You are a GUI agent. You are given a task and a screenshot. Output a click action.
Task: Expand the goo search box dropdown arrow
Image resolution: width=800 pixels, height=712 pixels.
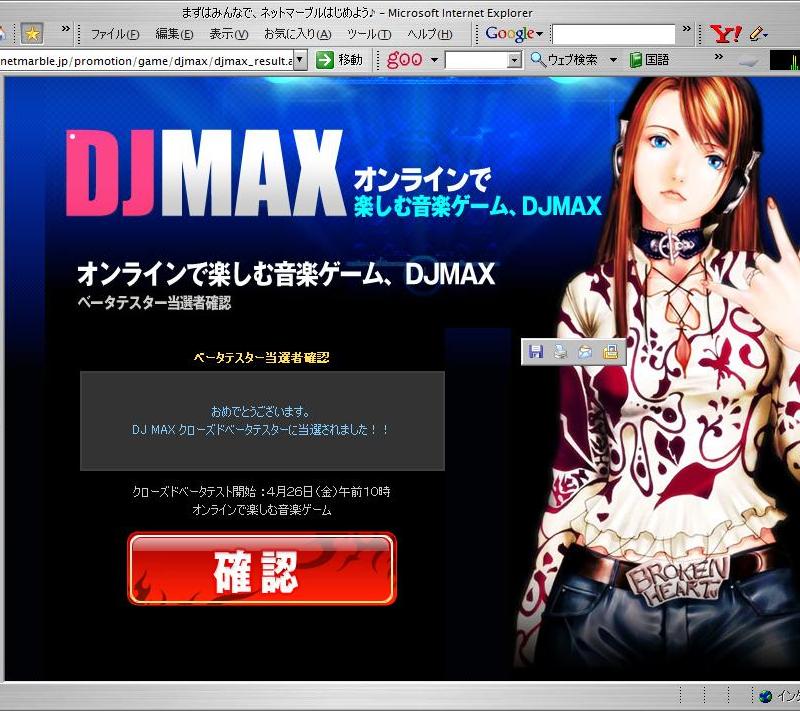[515, 61]
